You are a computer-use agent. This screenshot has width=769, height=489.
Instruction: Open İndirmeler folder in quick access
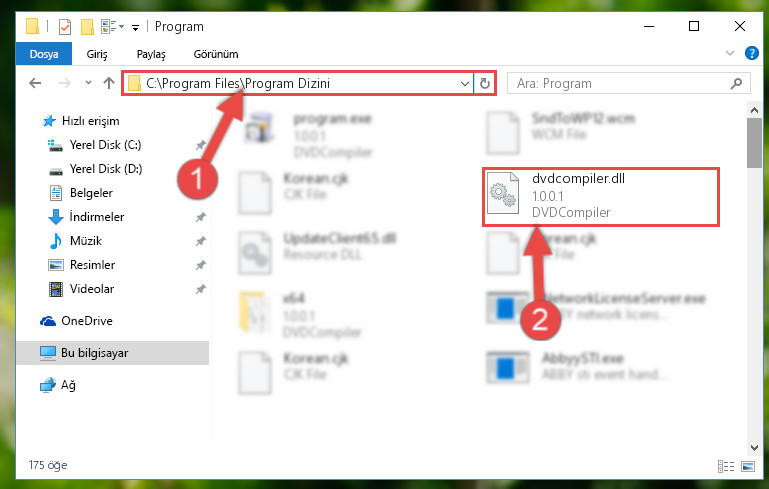point(97,217)
